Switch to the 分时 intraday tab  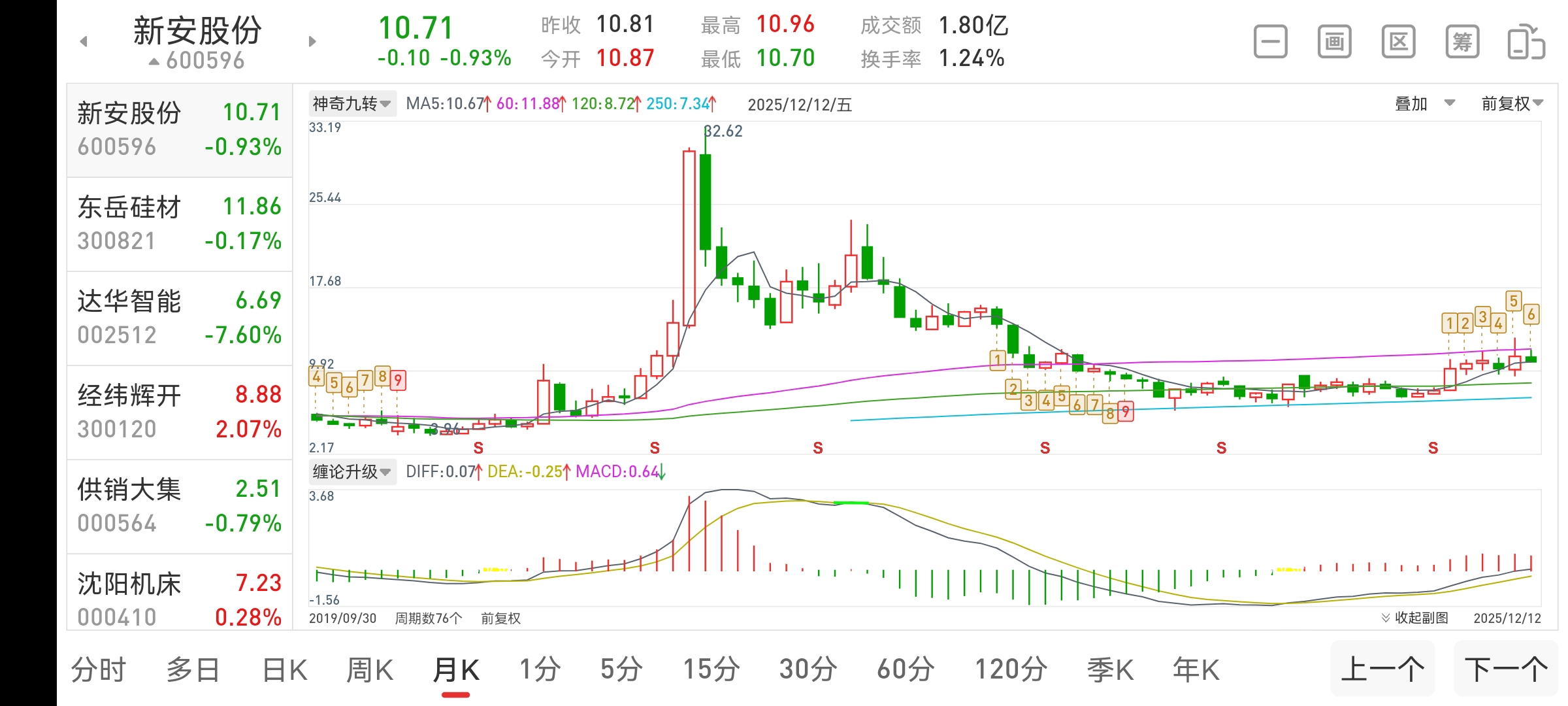[99, 669]
